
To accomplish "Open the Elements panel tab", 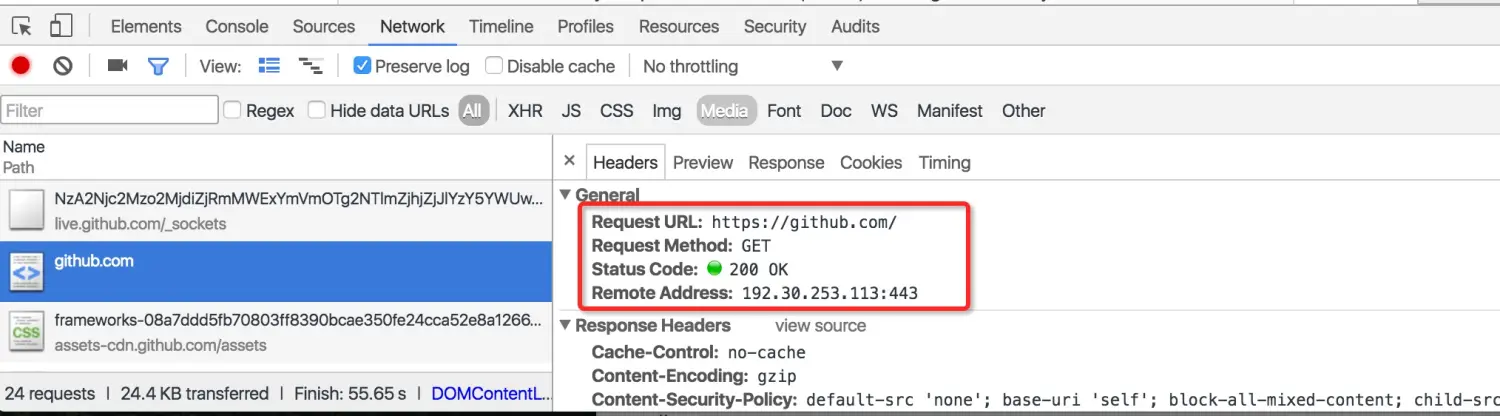I will coord(146,26).
